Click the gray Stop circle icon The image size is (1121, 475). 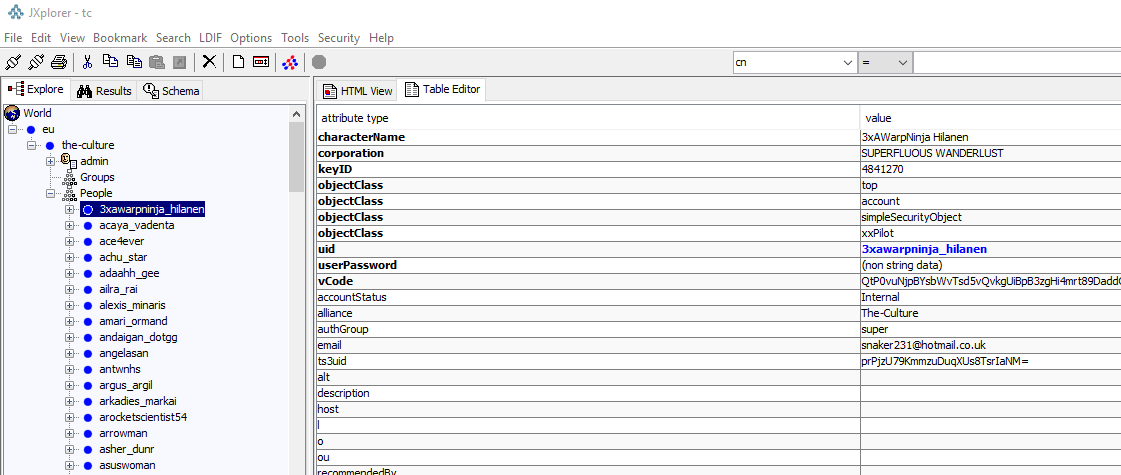pos(319,62)
